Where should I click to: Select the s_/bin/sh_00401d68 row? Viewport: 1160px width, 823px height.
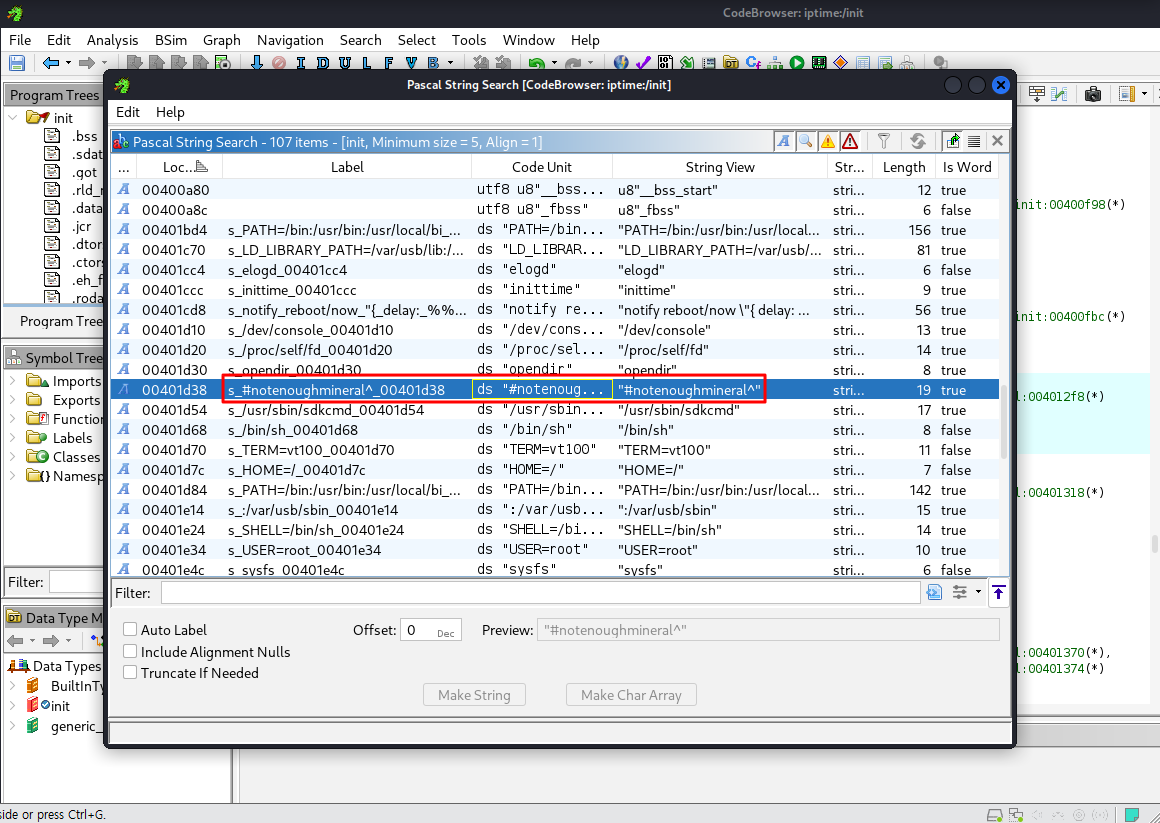pyautogui.click(x=555, y=430)
